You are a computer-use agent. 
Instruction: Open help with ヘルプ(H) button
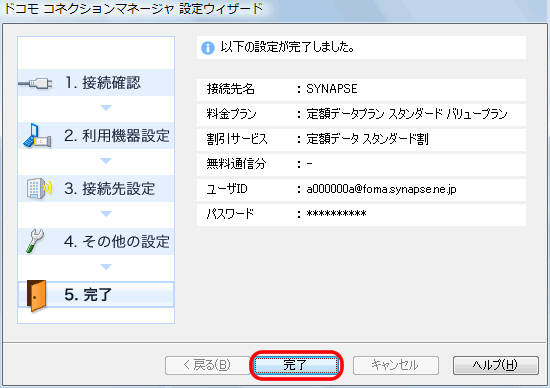[496, 365]
